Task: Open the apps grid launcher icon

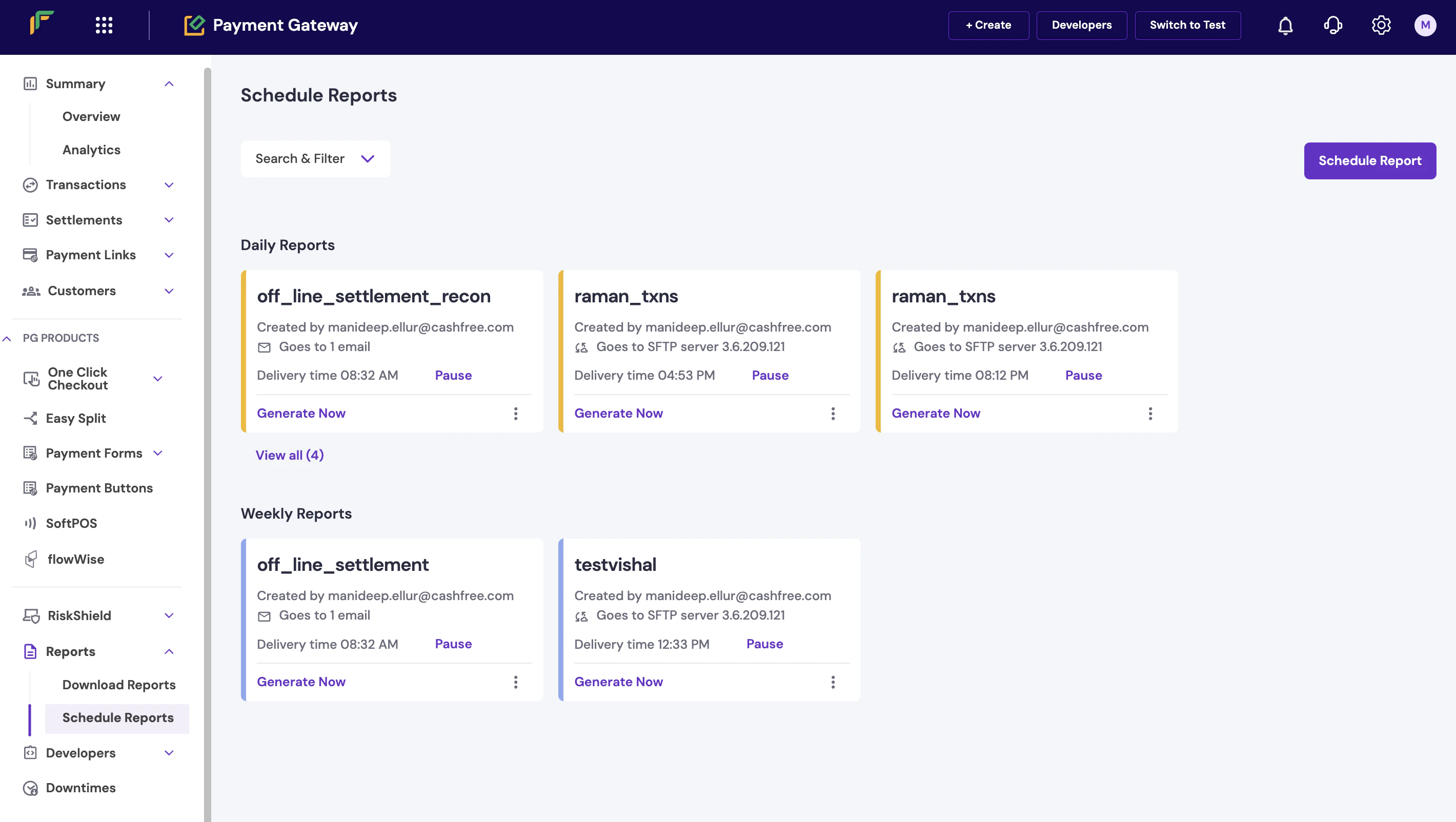Action: (104, 26)
